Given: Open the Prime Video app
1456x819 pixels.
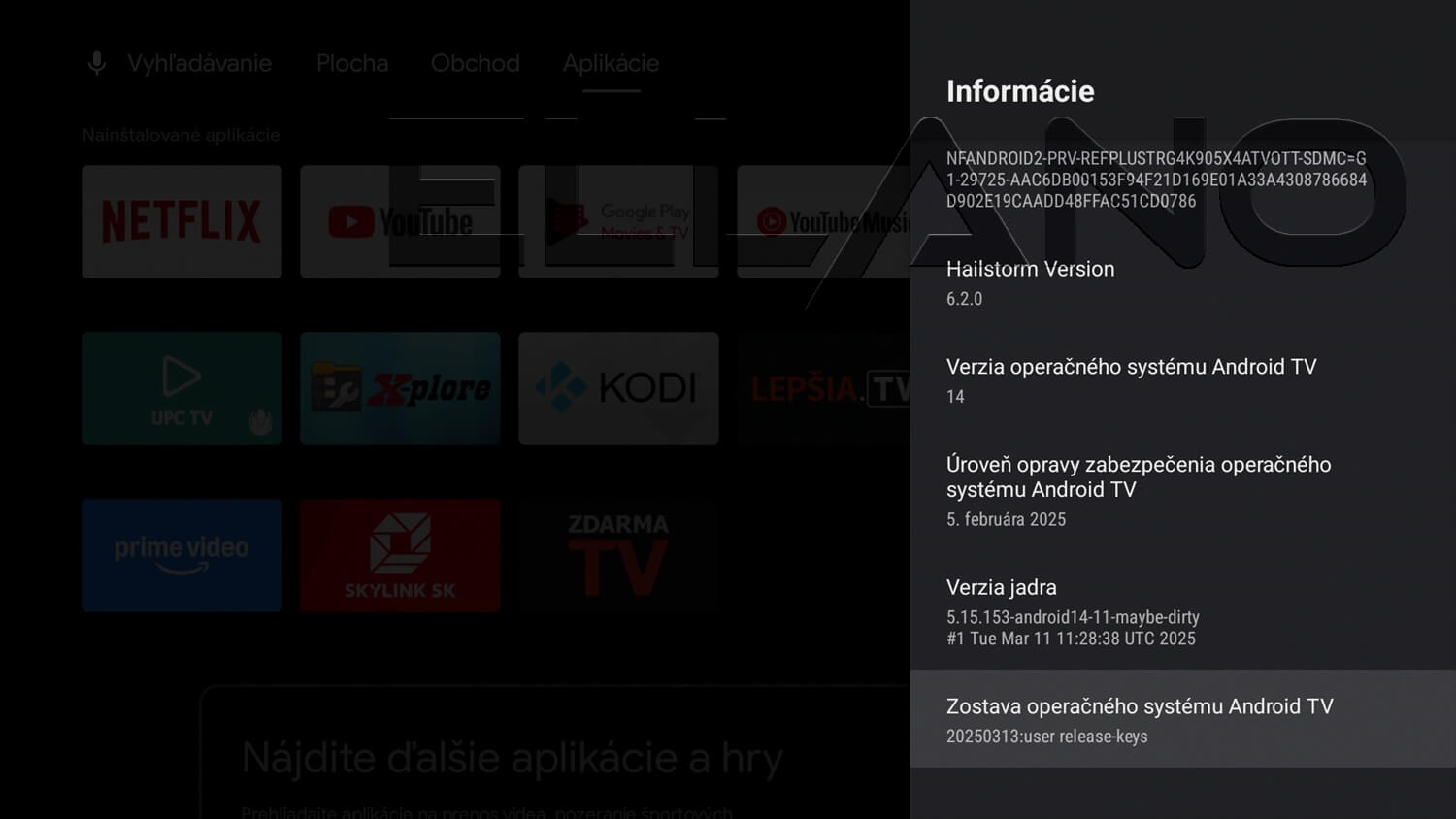Looking at the screenshot, I should [x=182, y=555].
